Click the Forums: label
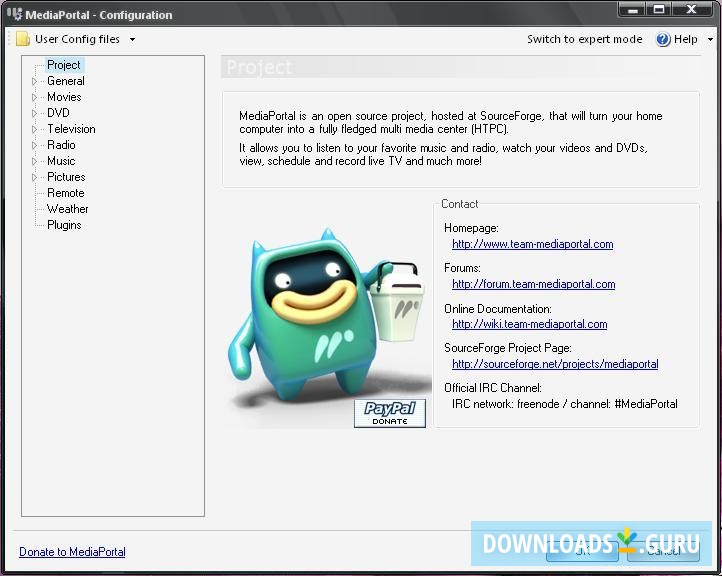The image size is (722, 576). [462, 268]
